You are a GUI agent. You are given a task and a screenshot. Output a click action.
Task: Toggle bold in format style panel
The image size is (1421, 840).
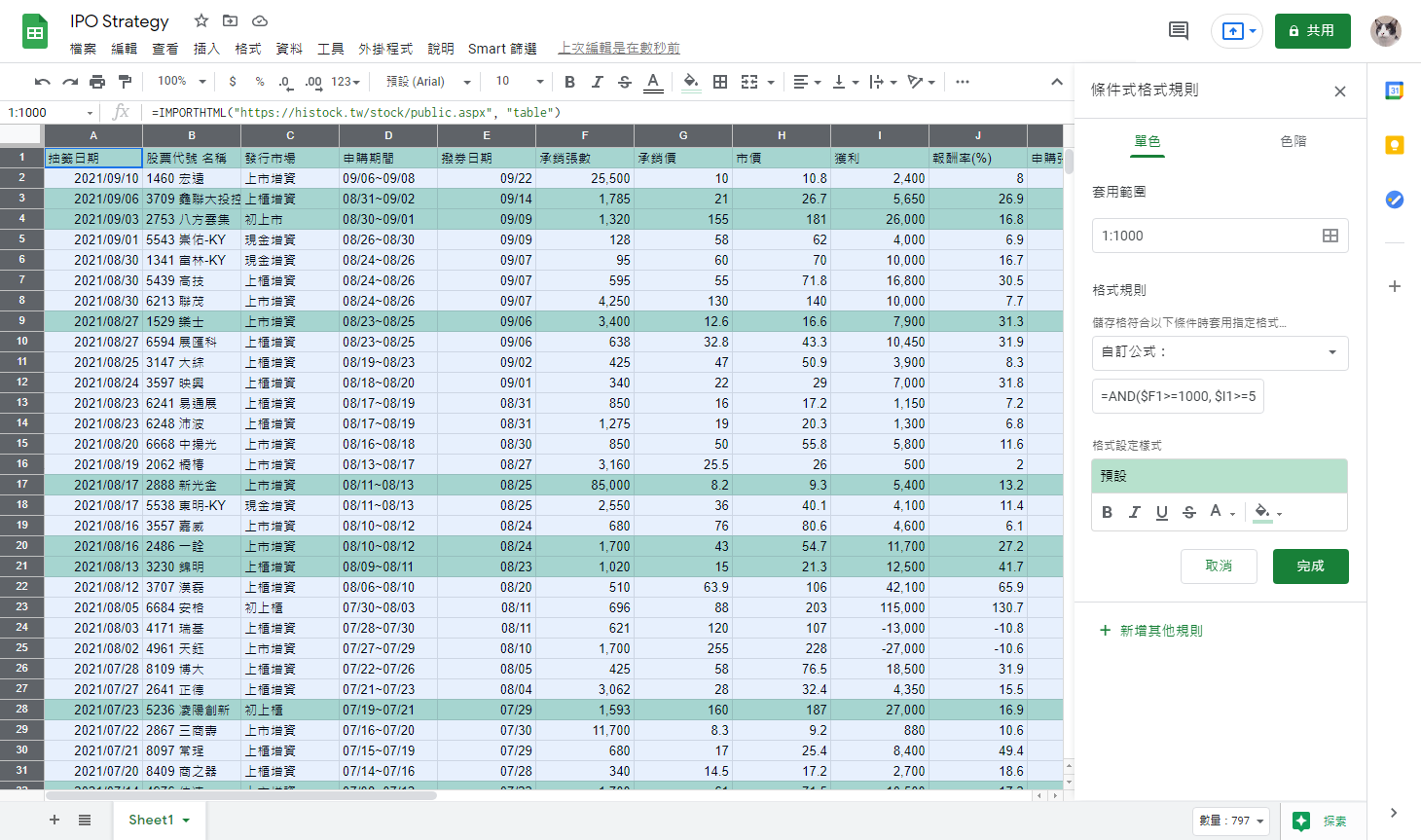(x=1107, y=512)
